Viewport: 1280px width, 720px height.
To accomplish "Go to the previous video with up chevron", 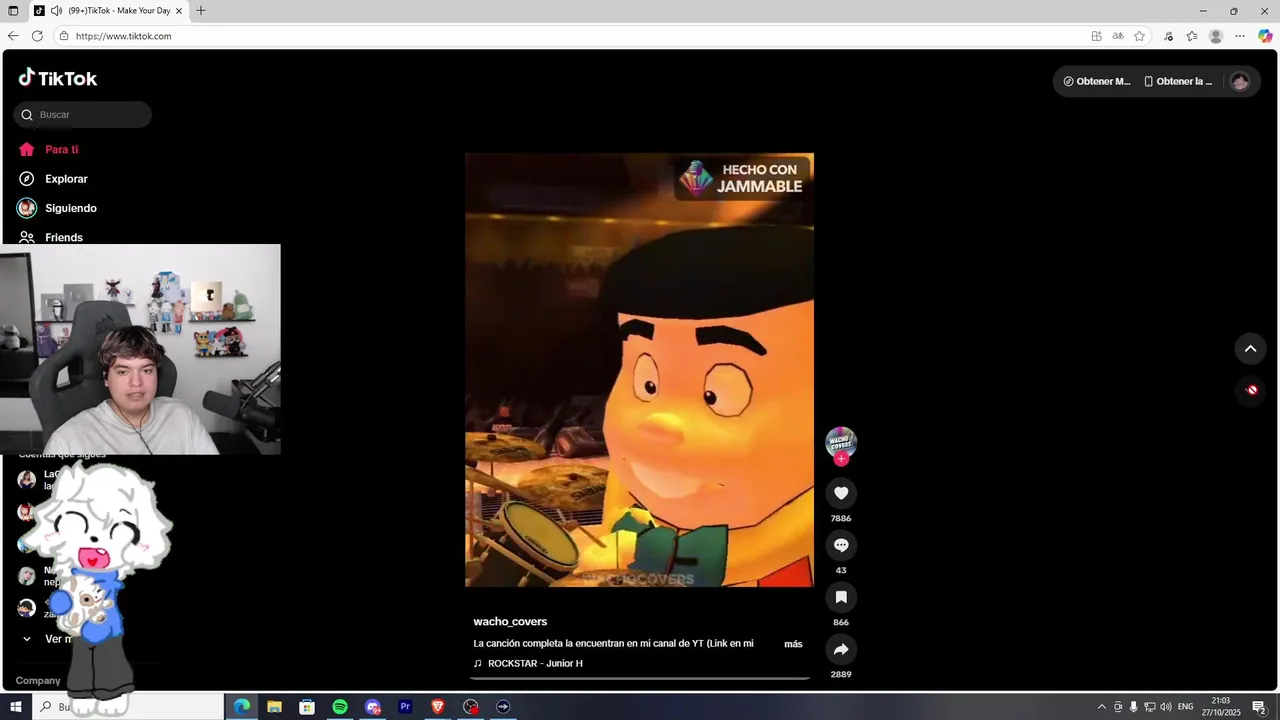I will point(1250,348).
